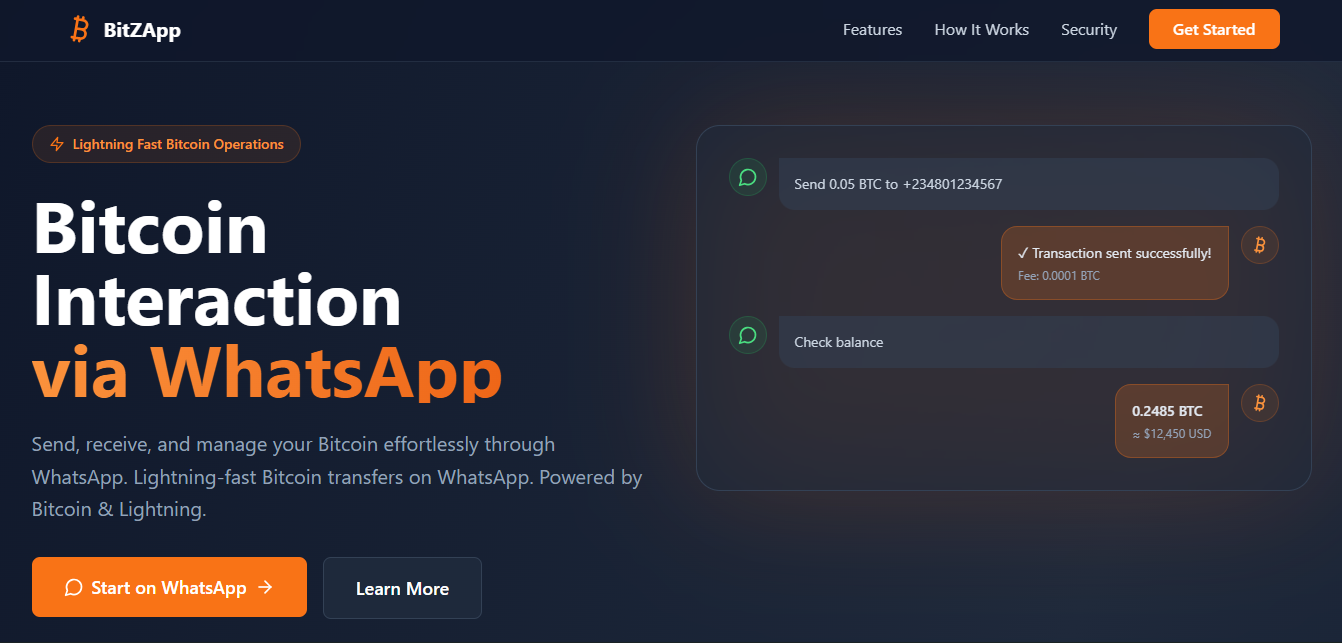This screenshot has height=643, width=1342.
Task: Click the Bitcoin logo icon in header
Action: point(80,30)
